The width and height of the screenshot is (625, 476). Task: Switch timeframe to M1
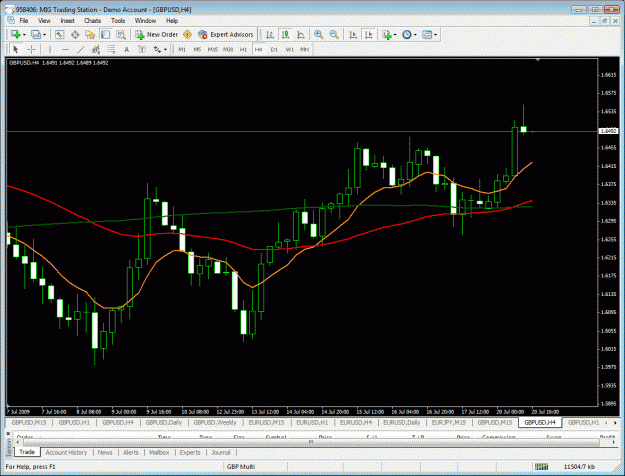click(x=182, y=49)
